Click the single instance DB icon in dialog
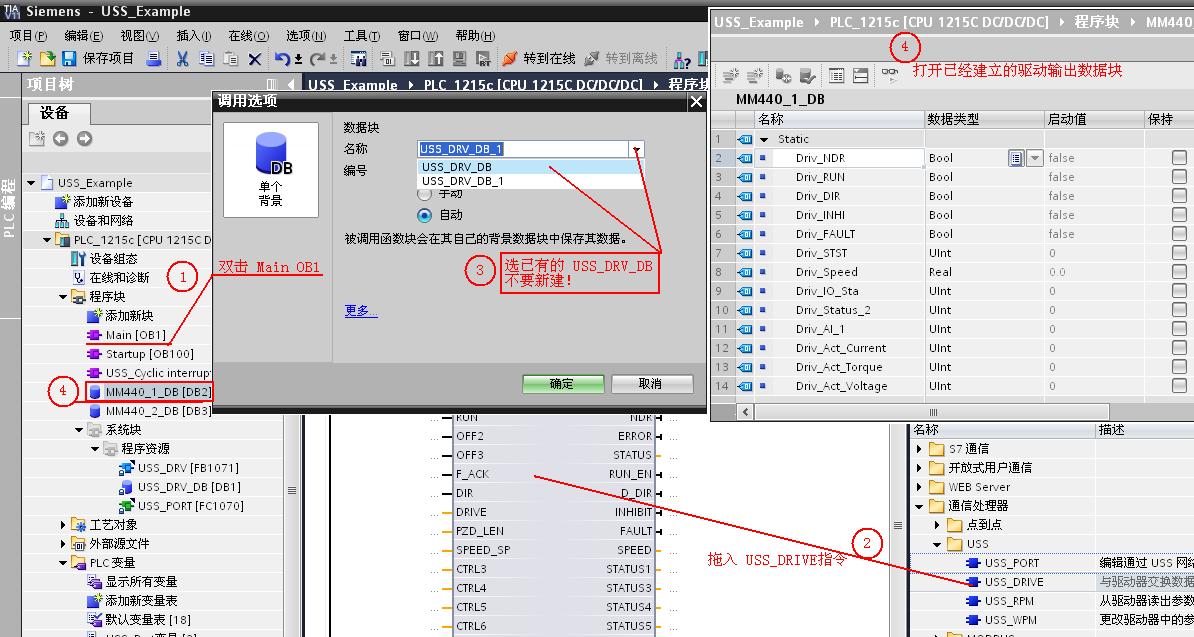The width and height of the screenshot is (1194, 637). click(x=270, y=170)
